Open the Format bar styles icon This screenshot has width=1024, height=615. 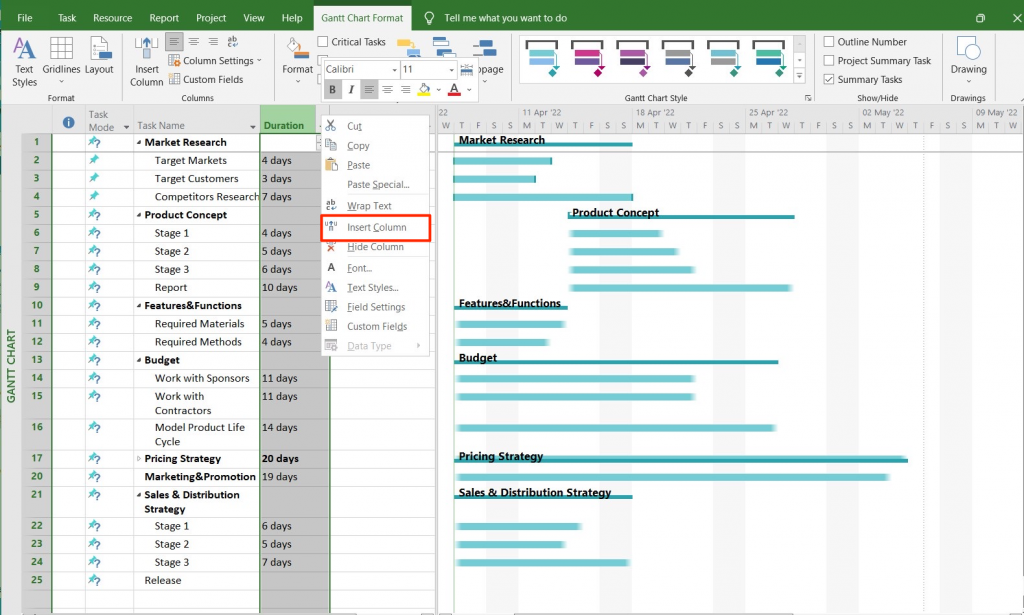(x=296, y=57)
